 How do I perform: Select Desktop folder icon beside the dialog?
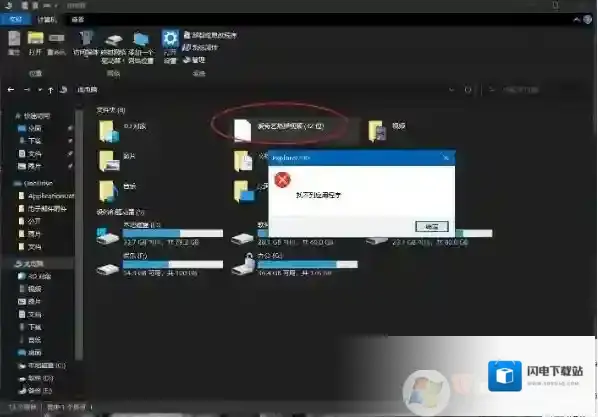click(244, 191)
